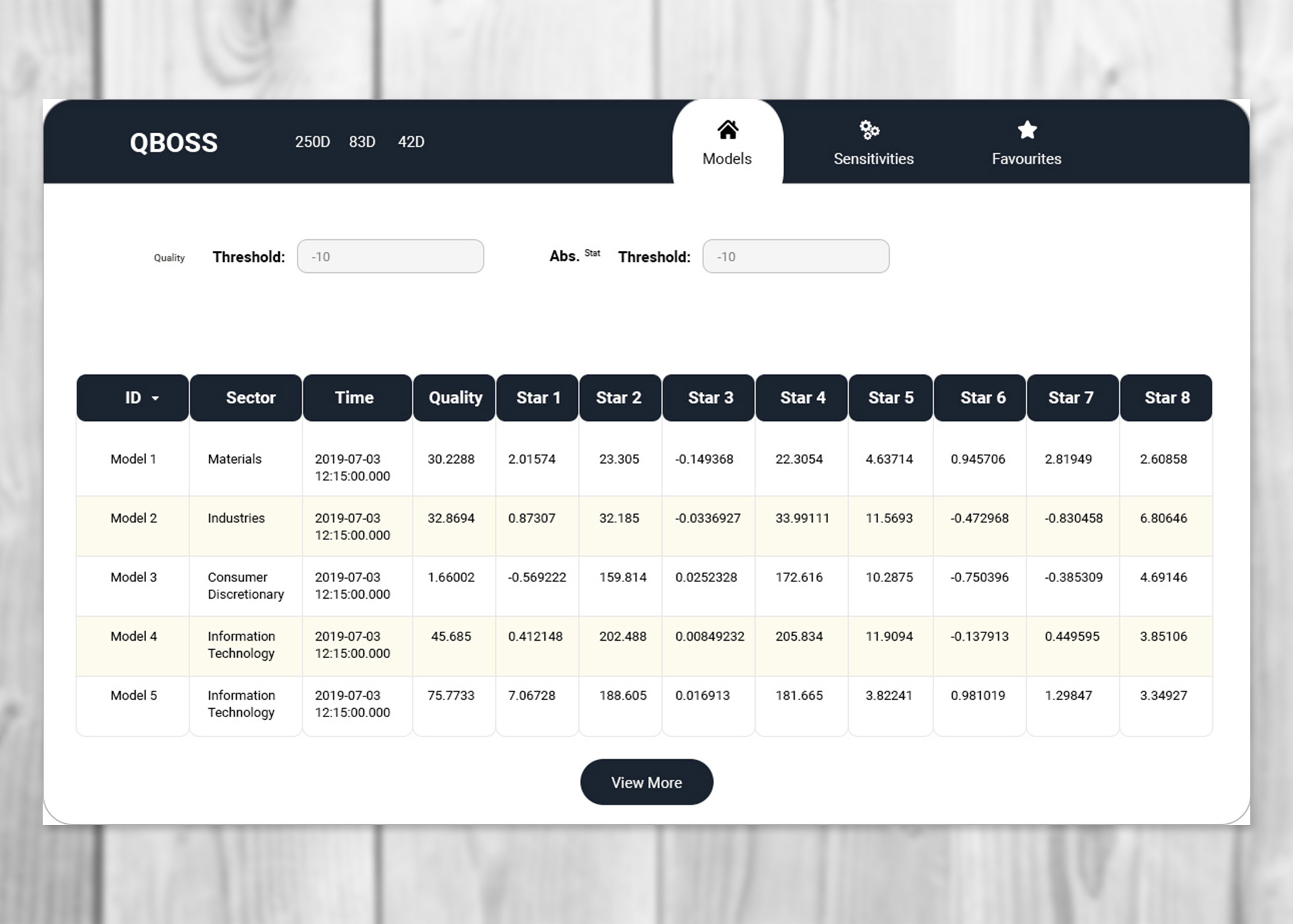Click the Quality Threshold input field
The image size is (1293, 924).
[390, 256]
